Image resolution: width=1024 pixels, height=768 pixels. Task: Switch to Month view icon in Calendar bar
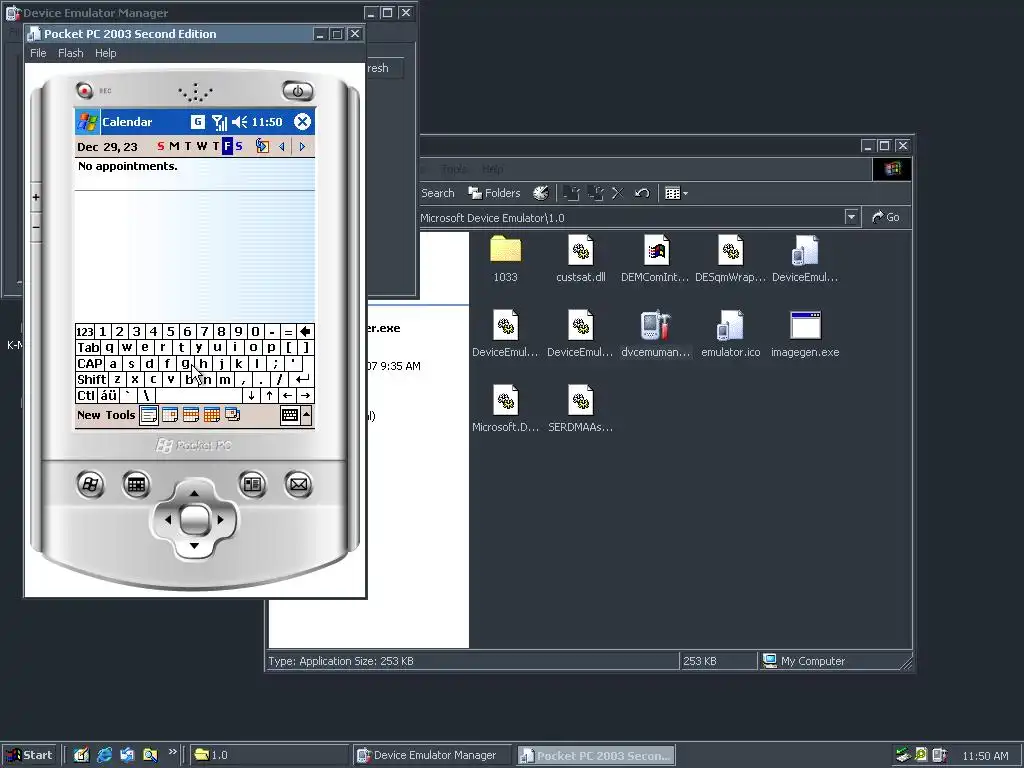coord(212,415)
